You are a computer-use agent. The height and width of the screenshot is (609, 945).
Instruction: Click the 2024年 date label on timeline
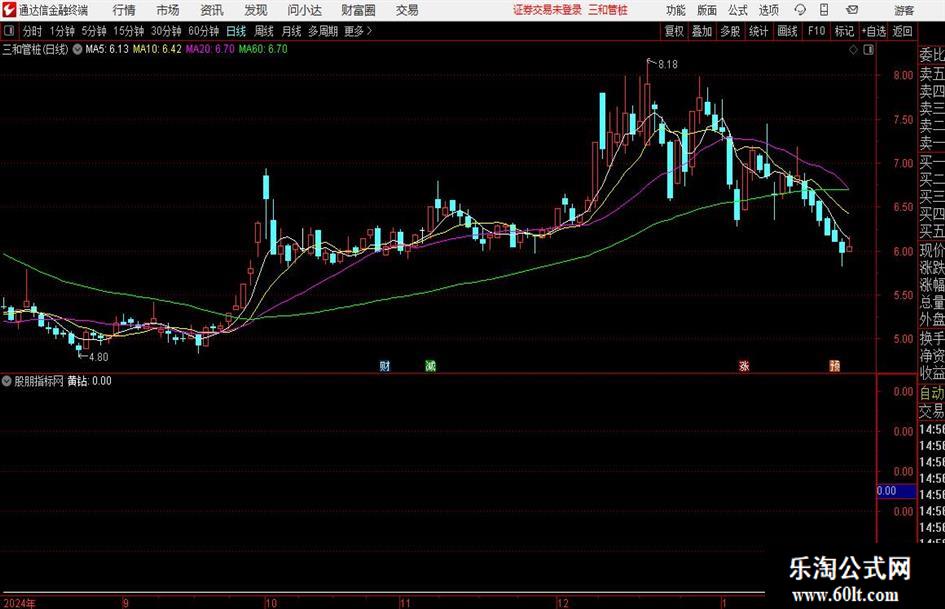[19, 603]
